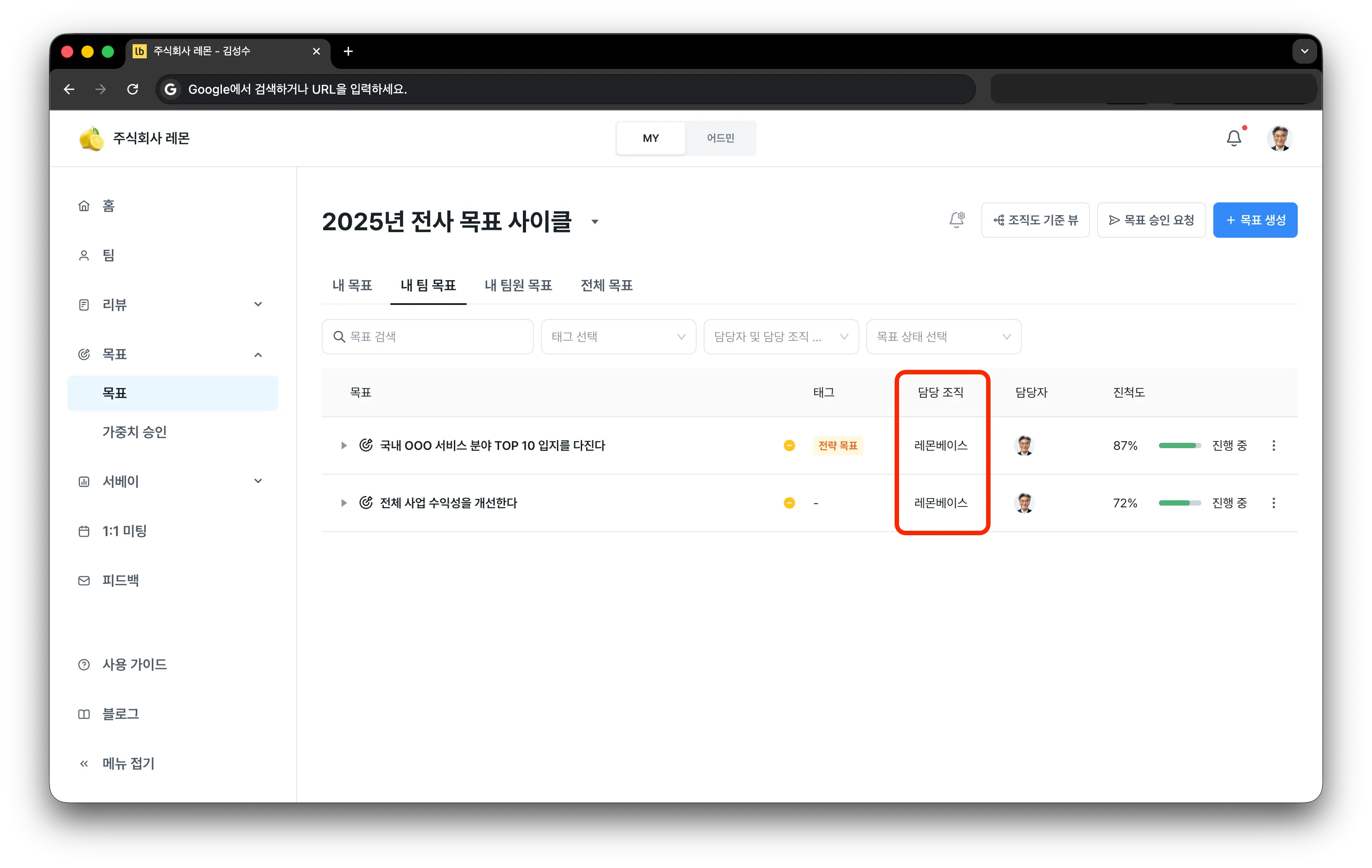This screenshot has height=868, width=1372.
Task: Open more options for 72% goal row
Action: point(1274,503)
